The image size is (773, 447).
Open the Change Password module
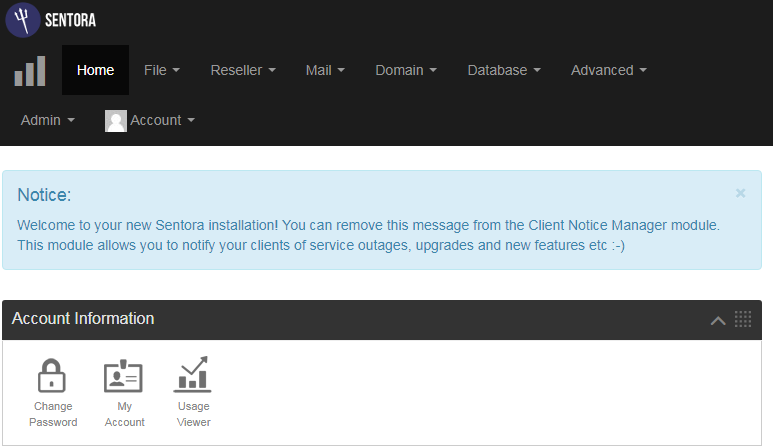tap(53, 393)
